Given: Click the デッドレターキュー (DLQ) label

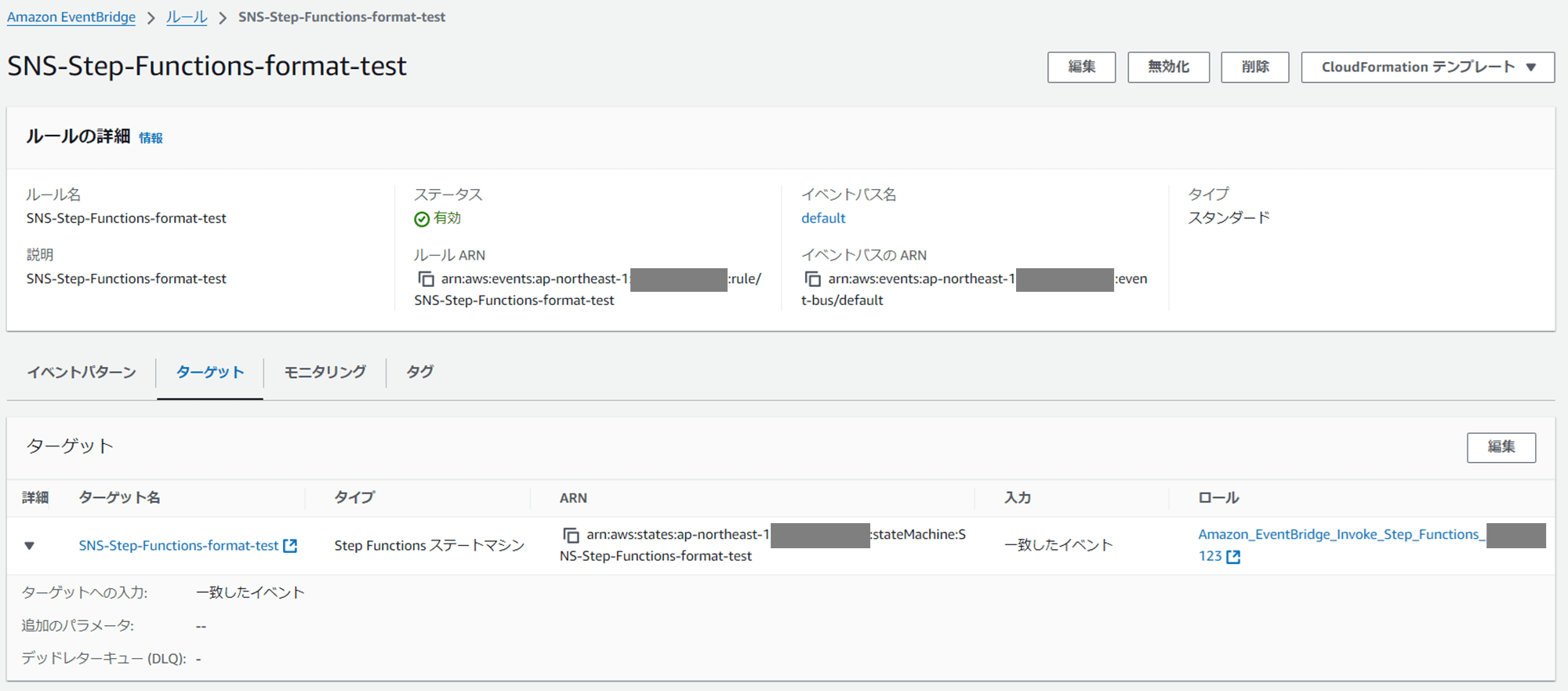Looking at the screenshot, I should pos(103,659).
